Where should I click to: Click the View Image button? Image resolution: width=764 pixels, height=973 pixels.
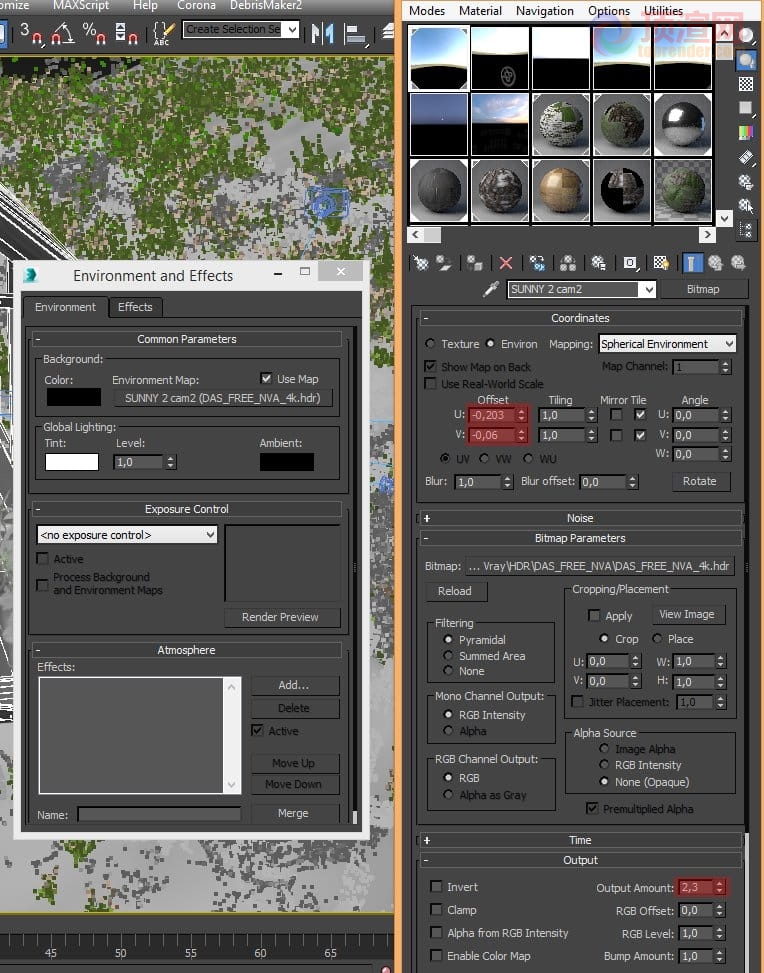[x=686, y=614]
